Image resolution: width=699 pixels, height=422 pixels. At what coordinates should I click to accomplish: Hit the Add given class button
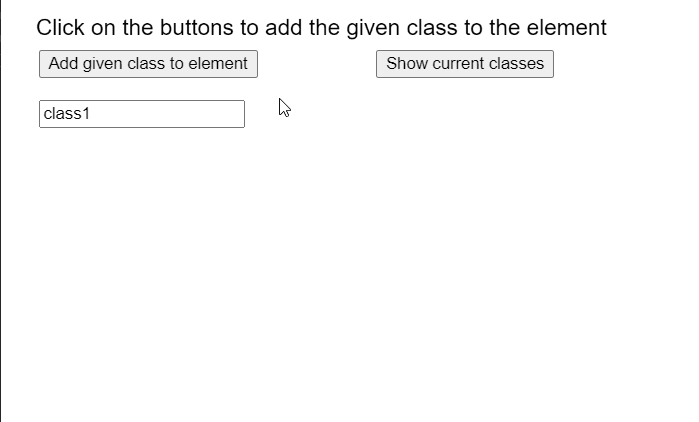pos(148,64)
